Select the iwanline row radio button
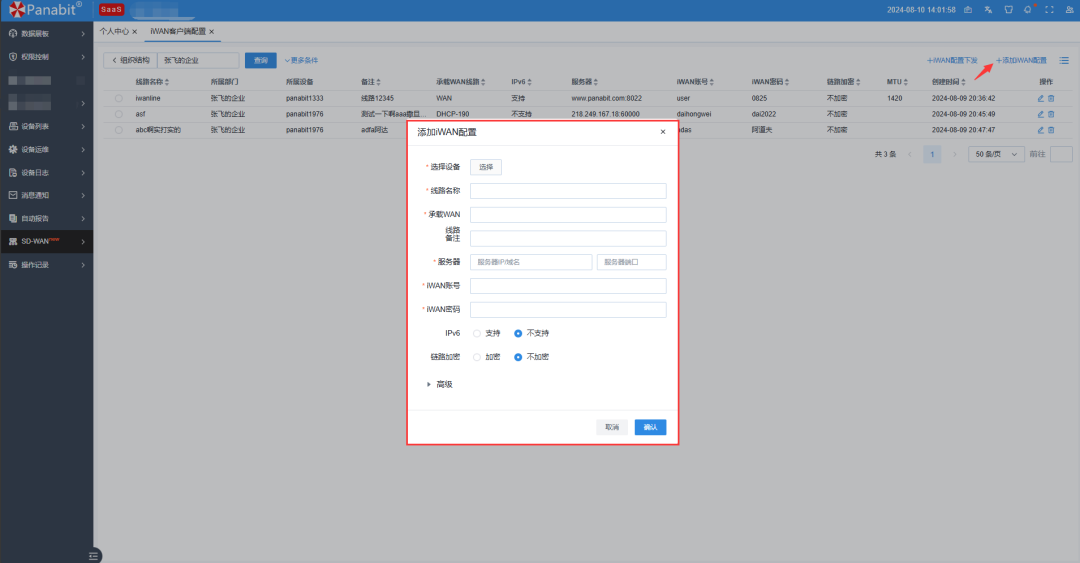1080x563 pixels. click(x=118, y=99)
